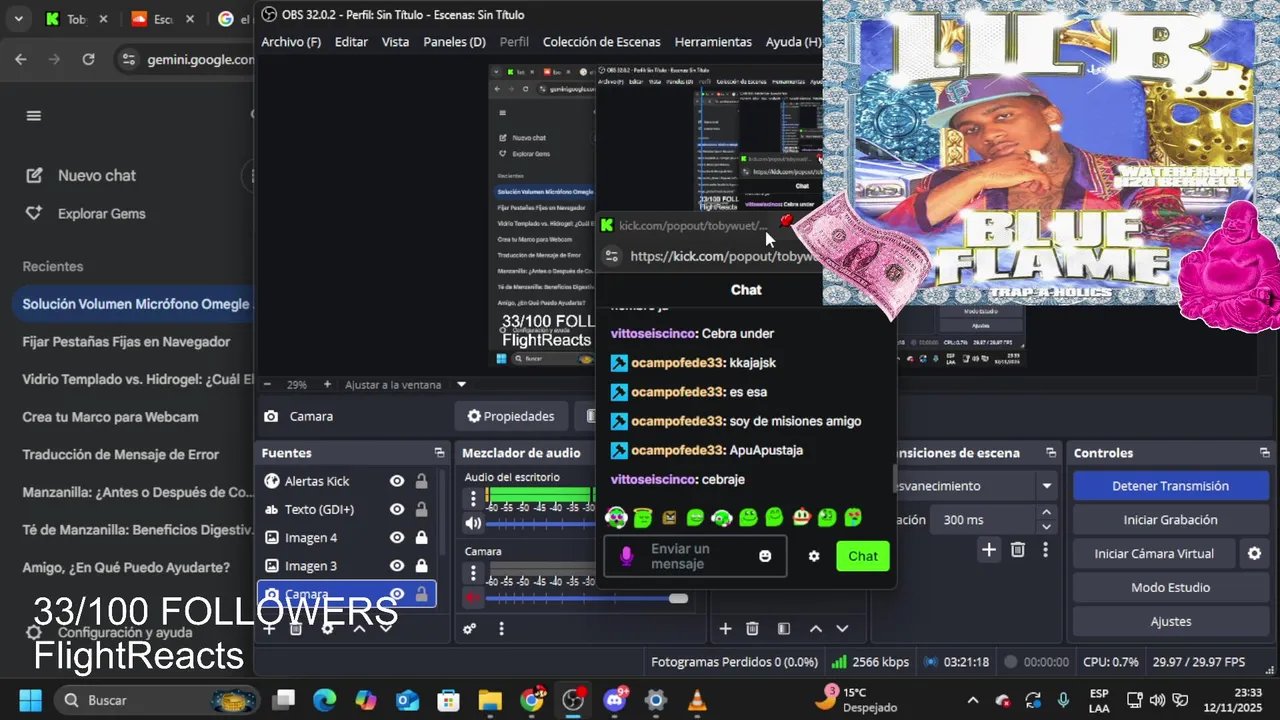Open the preview scaling dropdown arrow
Viewport: 1280px width, 720px height.
tap(461, 384)
